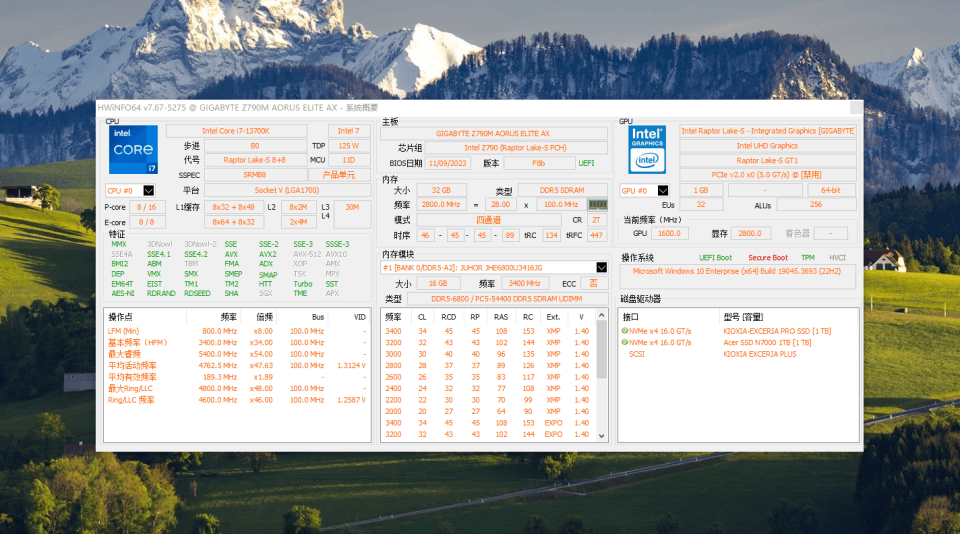Viewport: 960px width, 534px height.
Task: Click the Ring/LLC 4600.0 MHz value
Action: tap(217, 400)
